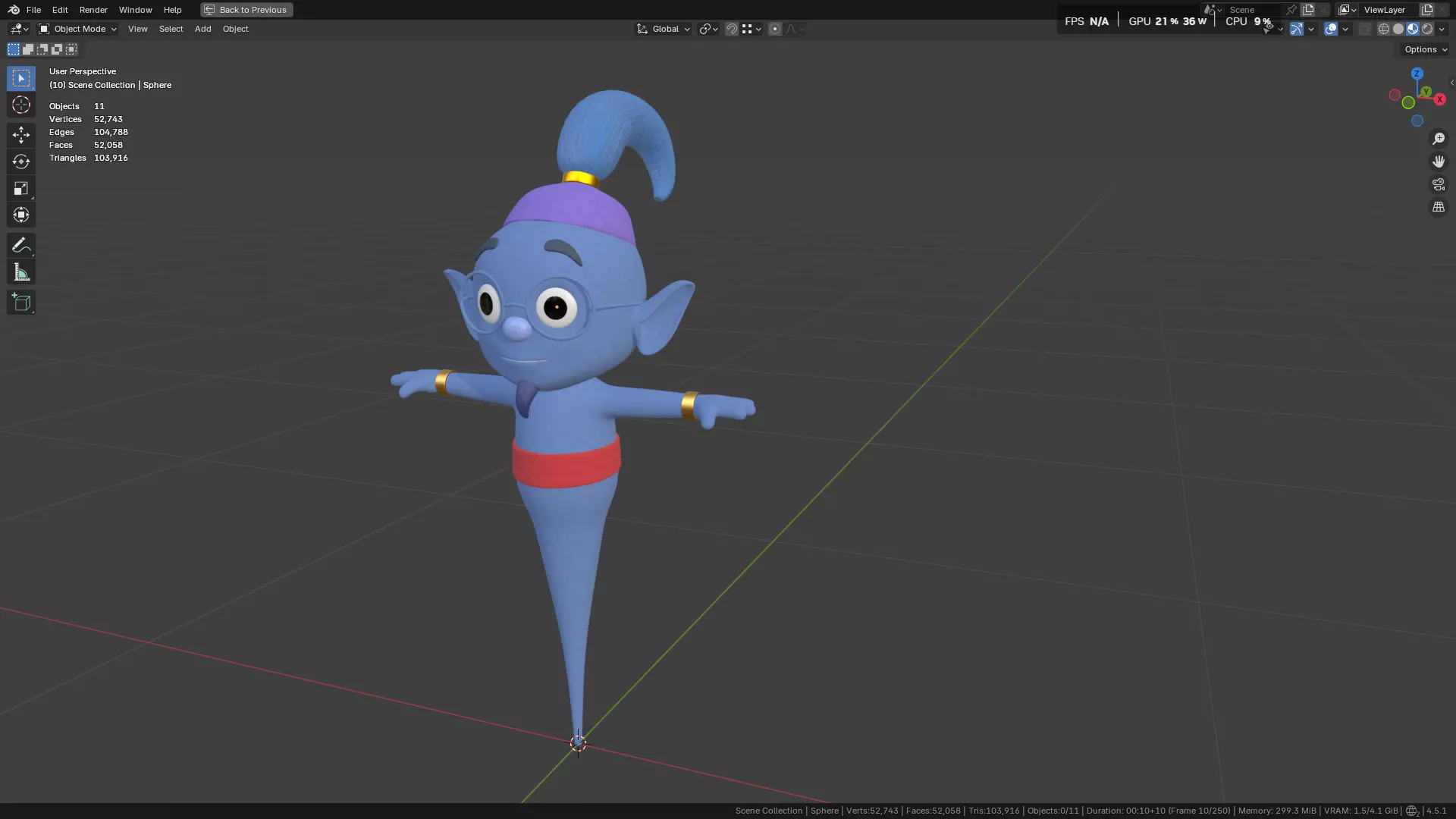
Task: Select the Transform tool
Action: [21, 215]
